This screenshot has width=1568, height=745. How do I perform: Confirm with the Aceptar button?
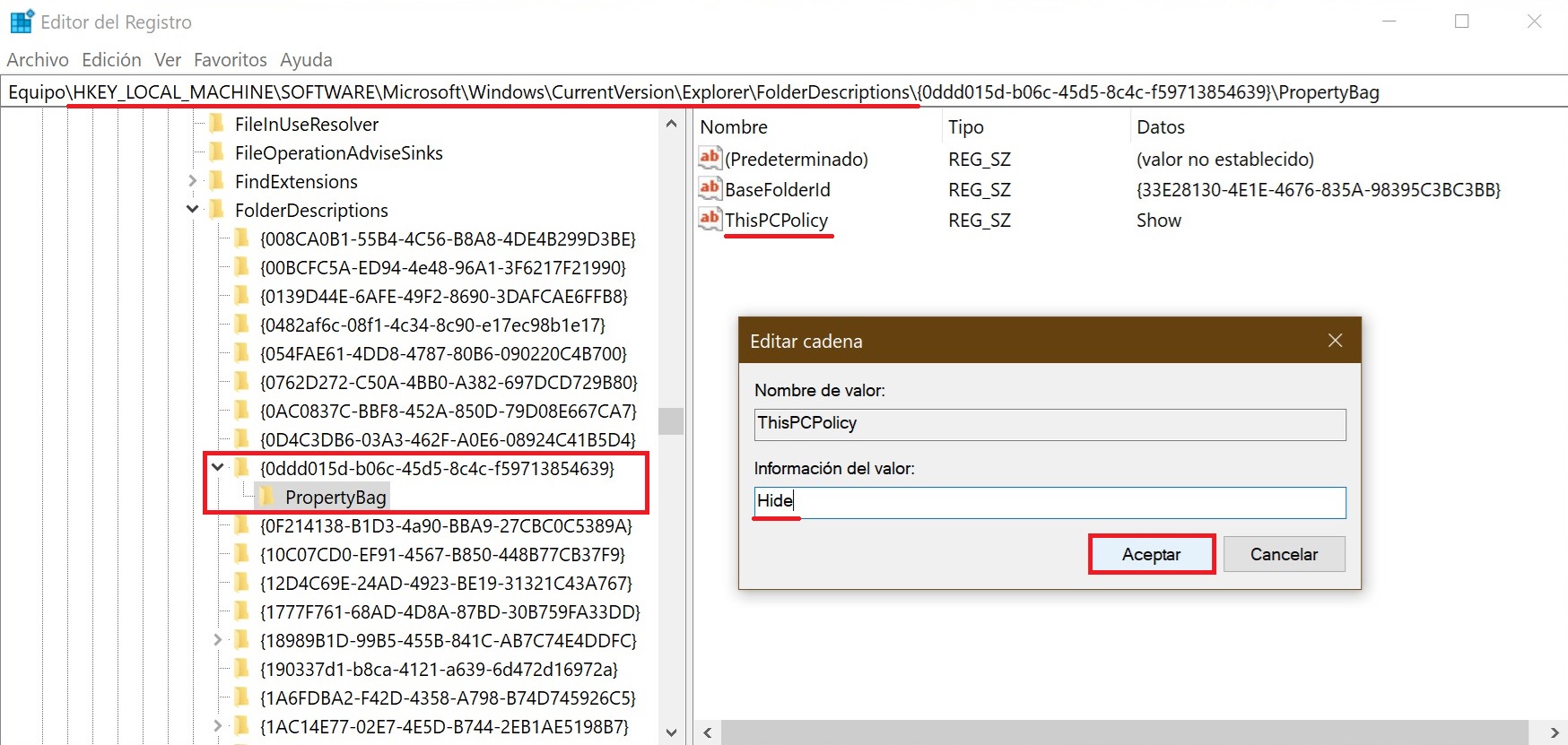coord(1152,554)
